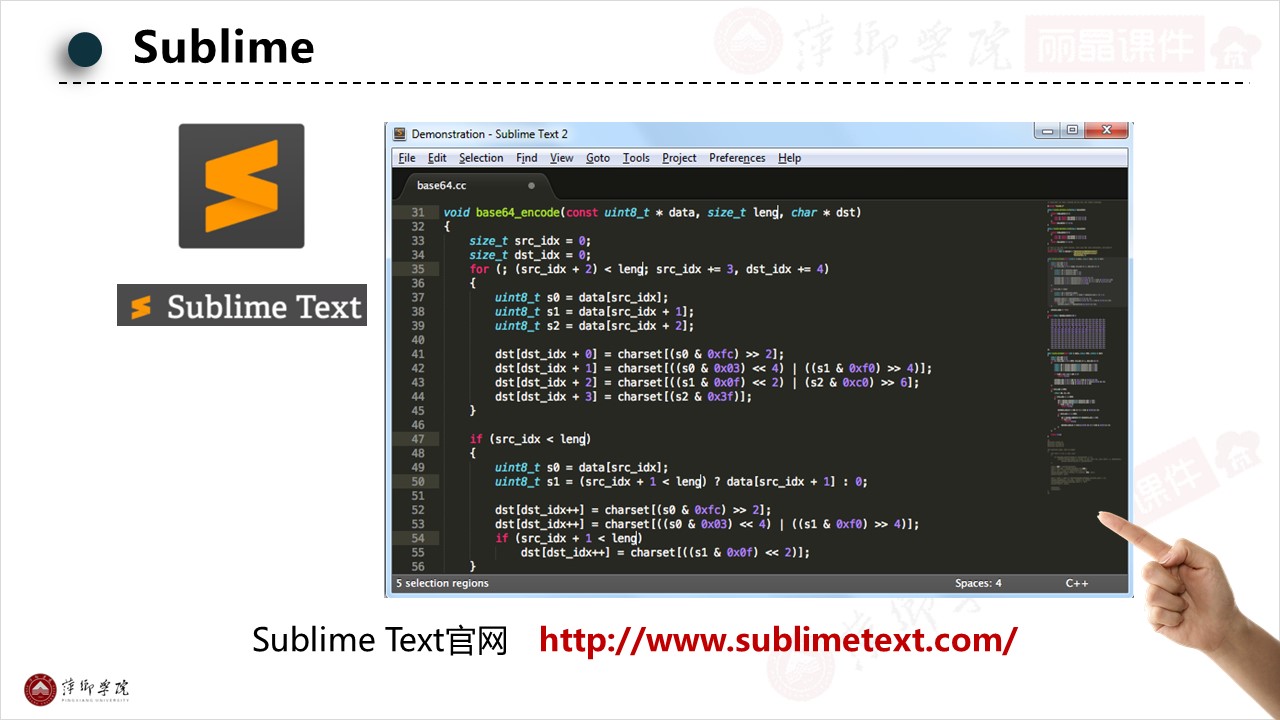Click the 'Sublime' slide heading
The width and height of the screenshot is (1280, 720).
[x=224, y=46]
